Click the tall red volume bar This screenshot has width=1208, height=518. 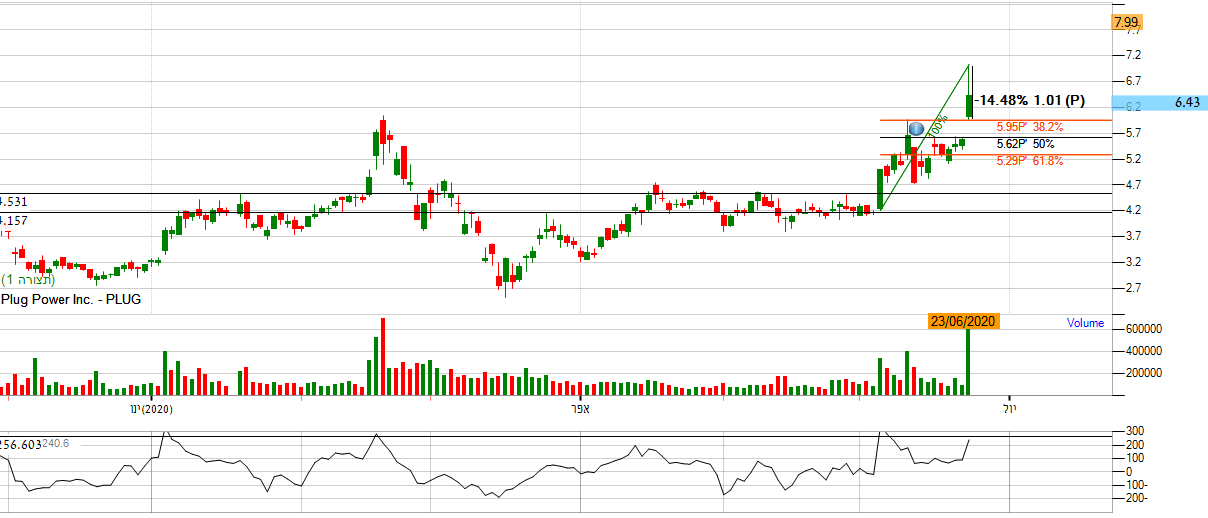pyautogui.click(x=382, y=357)
